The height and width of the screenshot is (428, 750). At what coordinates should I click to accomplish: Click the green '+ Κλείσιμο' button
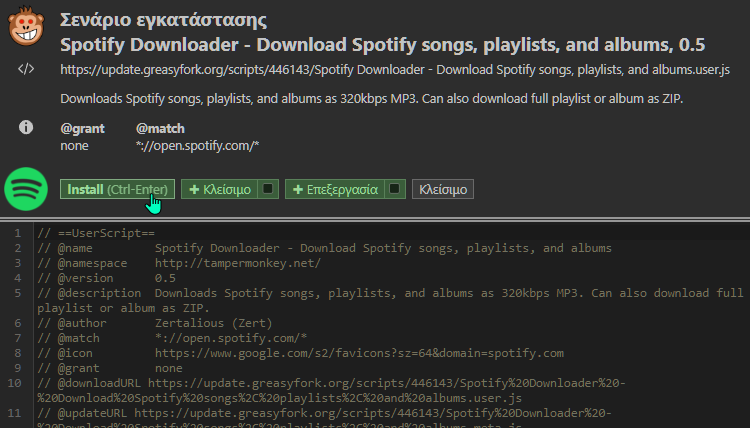tap(220, 189)
